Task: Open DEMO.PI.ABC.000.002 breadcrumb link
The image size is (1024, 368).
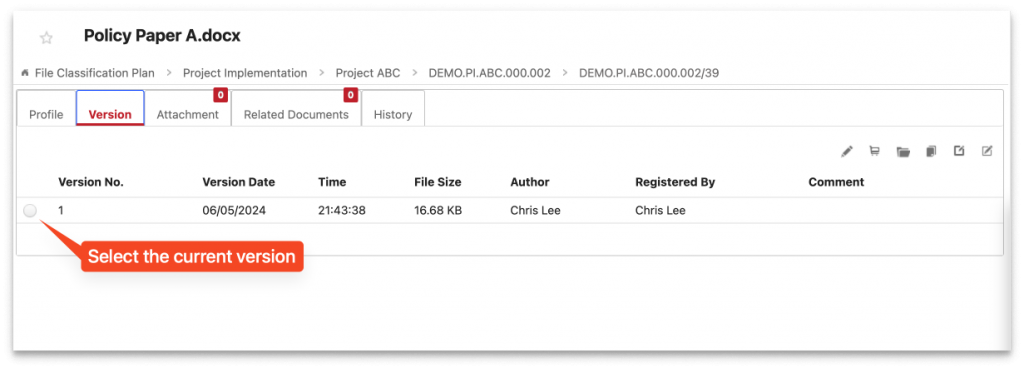Action: (x=490, y=73)
